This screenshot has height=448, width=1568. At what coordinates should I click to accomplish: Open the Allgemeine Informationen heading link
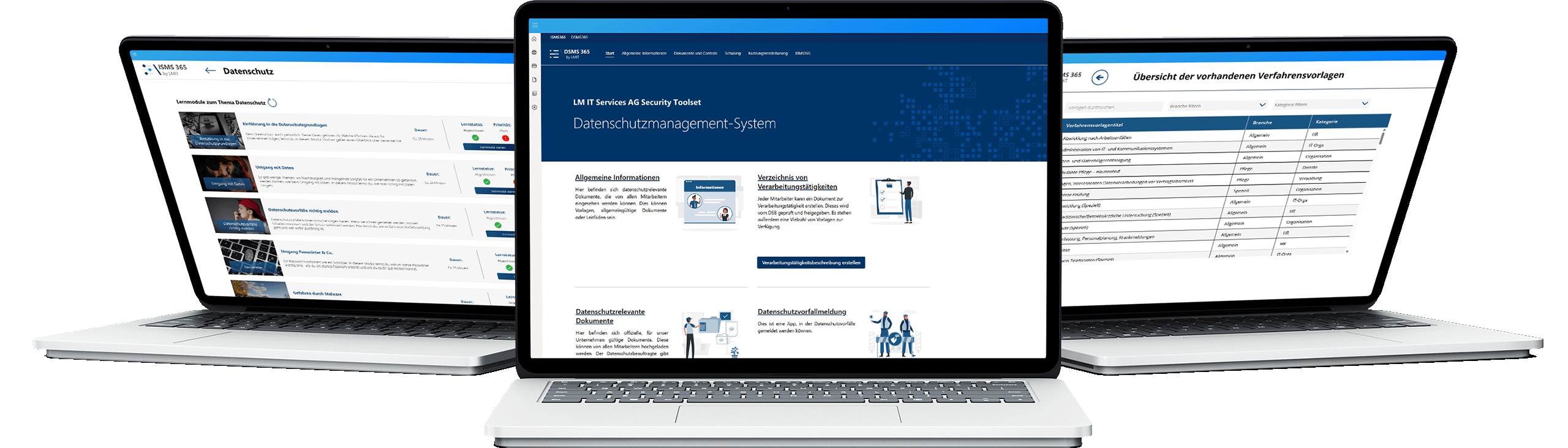point(617,178)
